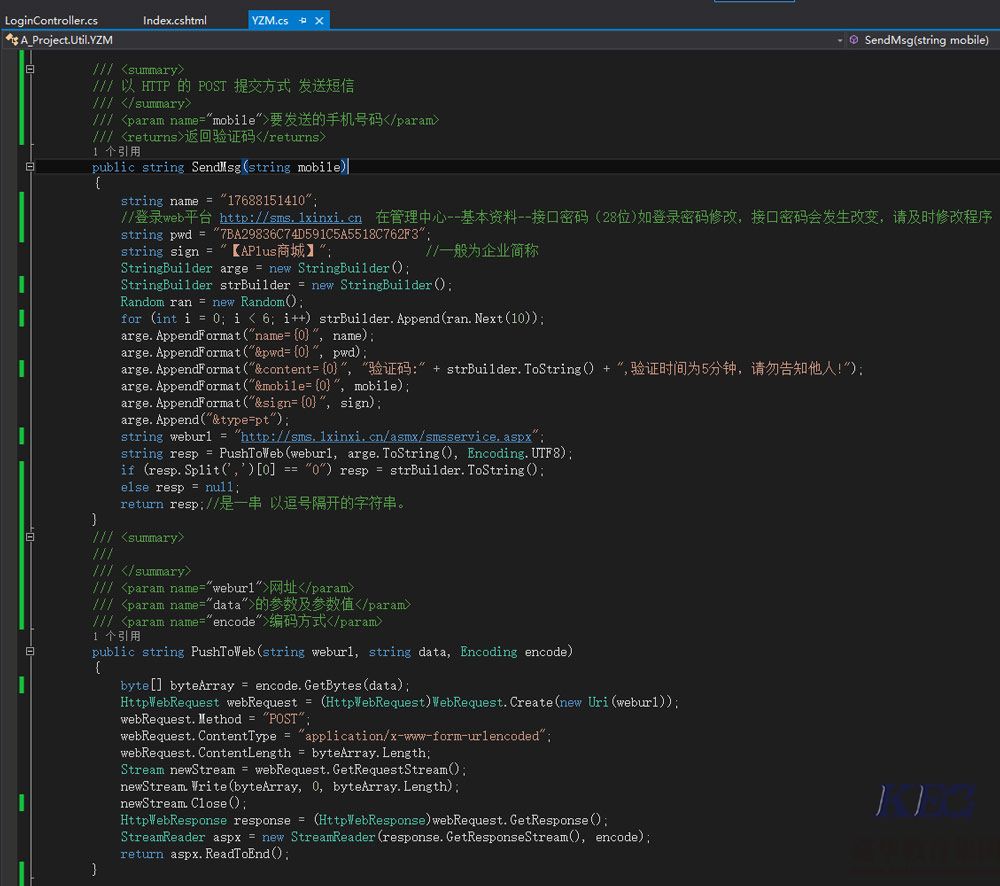Switch to the LoginController.cs tab

(51, 20)
